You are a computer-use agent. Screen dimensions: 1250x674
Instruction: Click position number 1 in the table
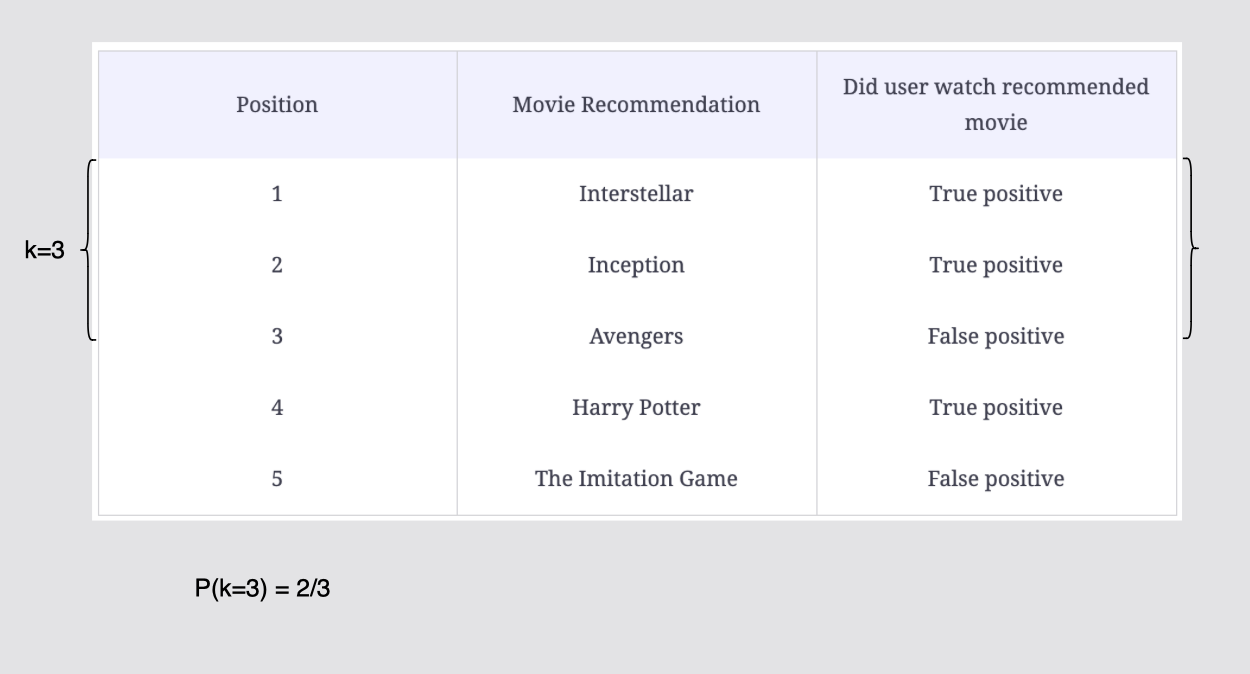tap(277, 194)
